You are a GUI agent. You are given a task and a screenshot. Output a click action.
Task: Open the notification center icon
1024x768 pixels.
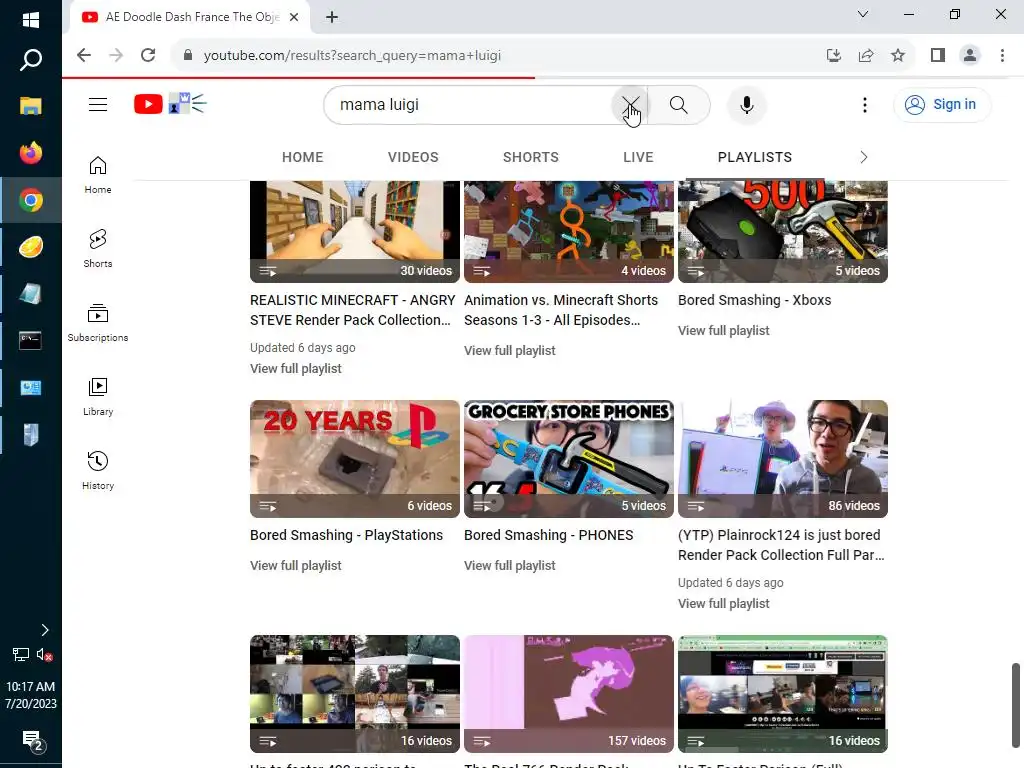(32, 741)
